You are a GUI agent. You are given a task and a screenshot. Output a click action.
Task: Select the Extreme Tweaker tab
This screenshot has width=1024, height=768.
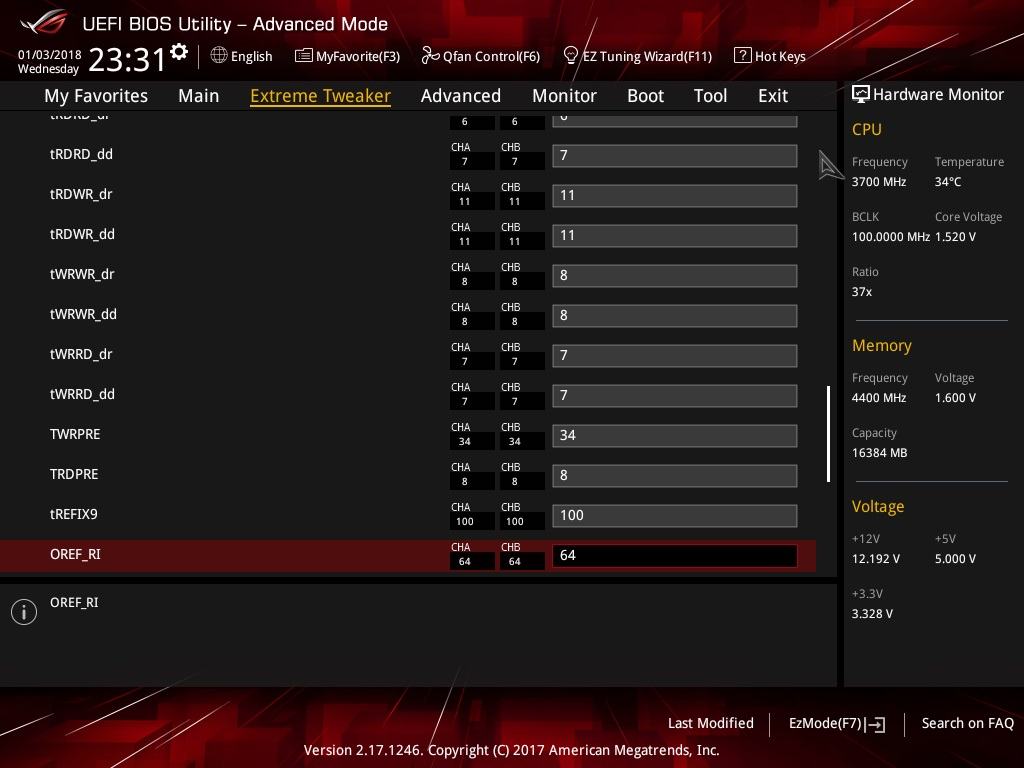click(320, 96)
